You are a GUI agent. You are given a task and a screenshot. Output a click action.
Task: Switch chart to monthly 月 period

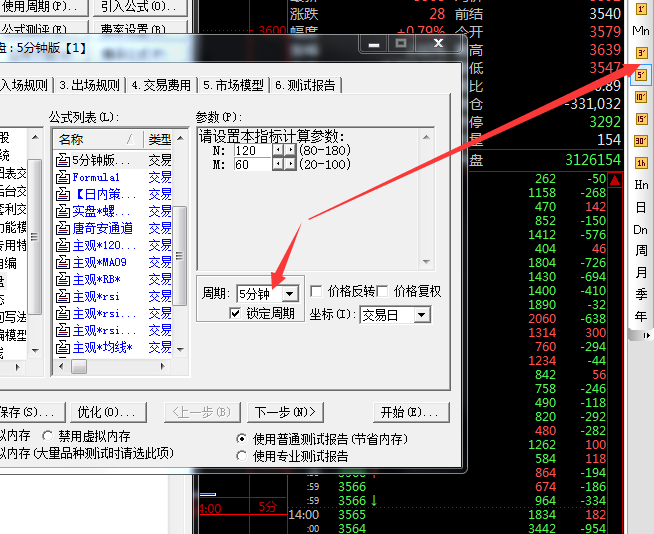click(641, 272)
